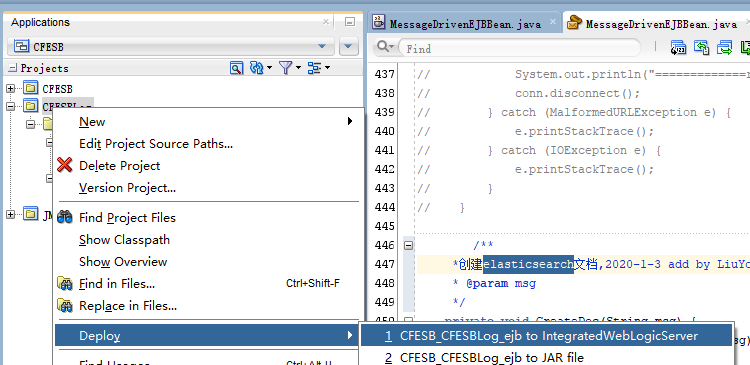Open the display options dropdown arrow

[327, 68]
